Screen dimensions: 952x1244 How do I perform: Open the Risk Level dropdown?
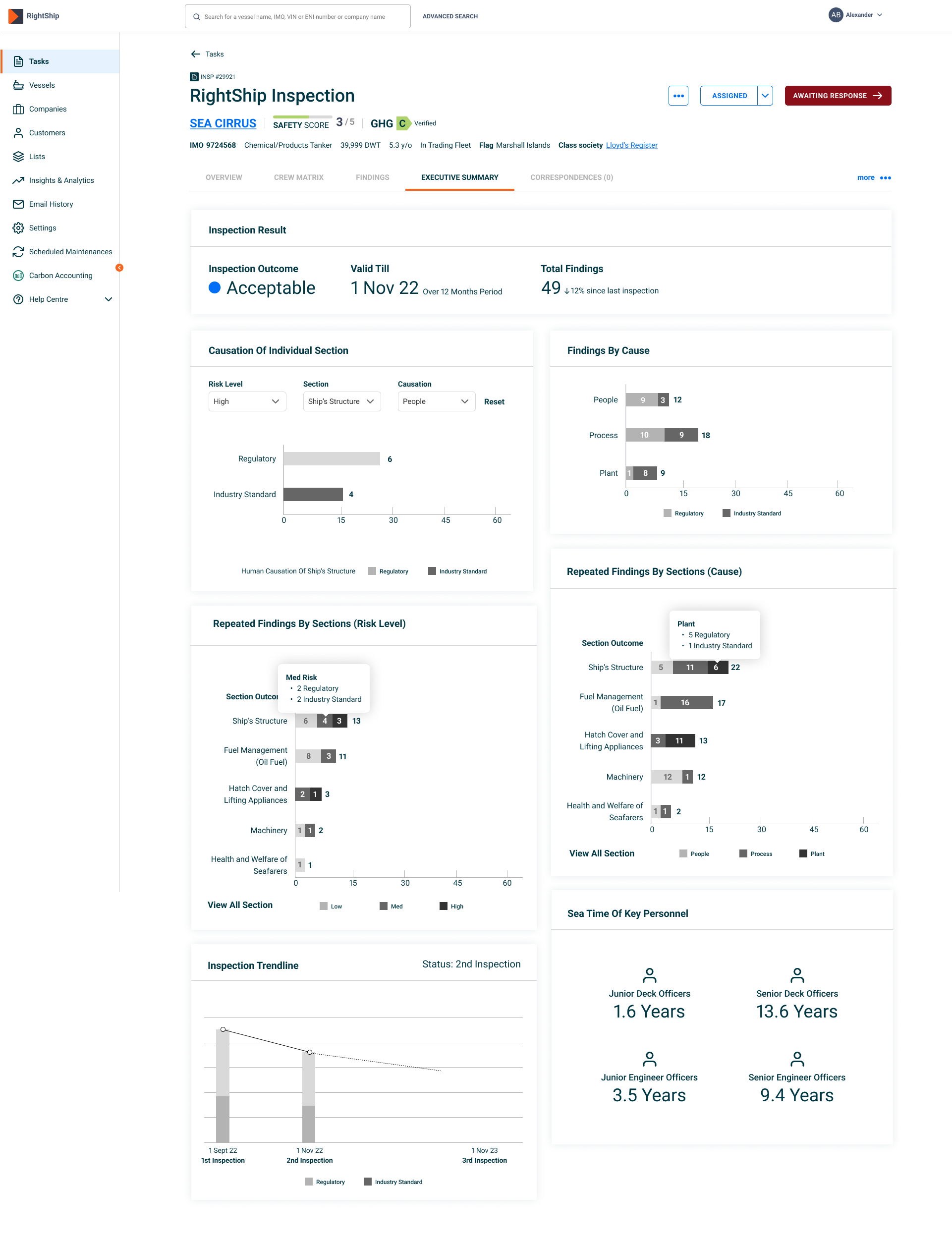(x=247, y=401)
